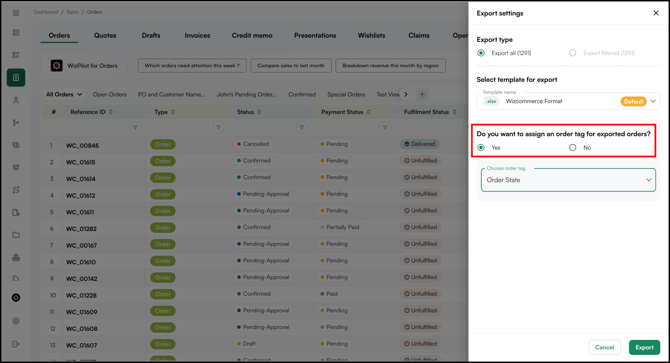Screen dimensions: 670x363
Task: Open the hamburger menu in the sidebar
Action: 16,13
